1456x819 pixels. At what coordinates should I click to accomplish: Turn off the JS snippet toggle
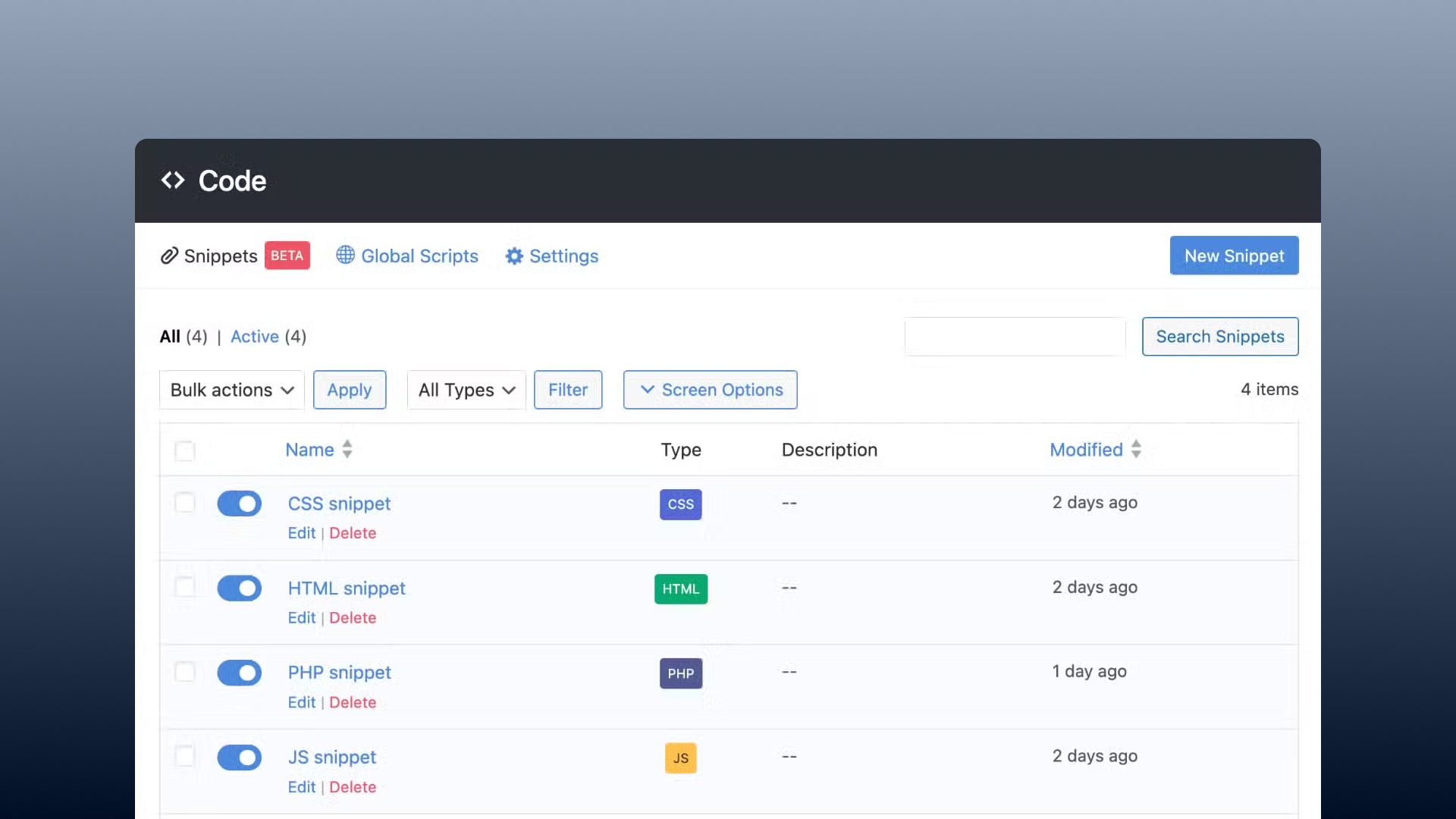click(240, 758)
